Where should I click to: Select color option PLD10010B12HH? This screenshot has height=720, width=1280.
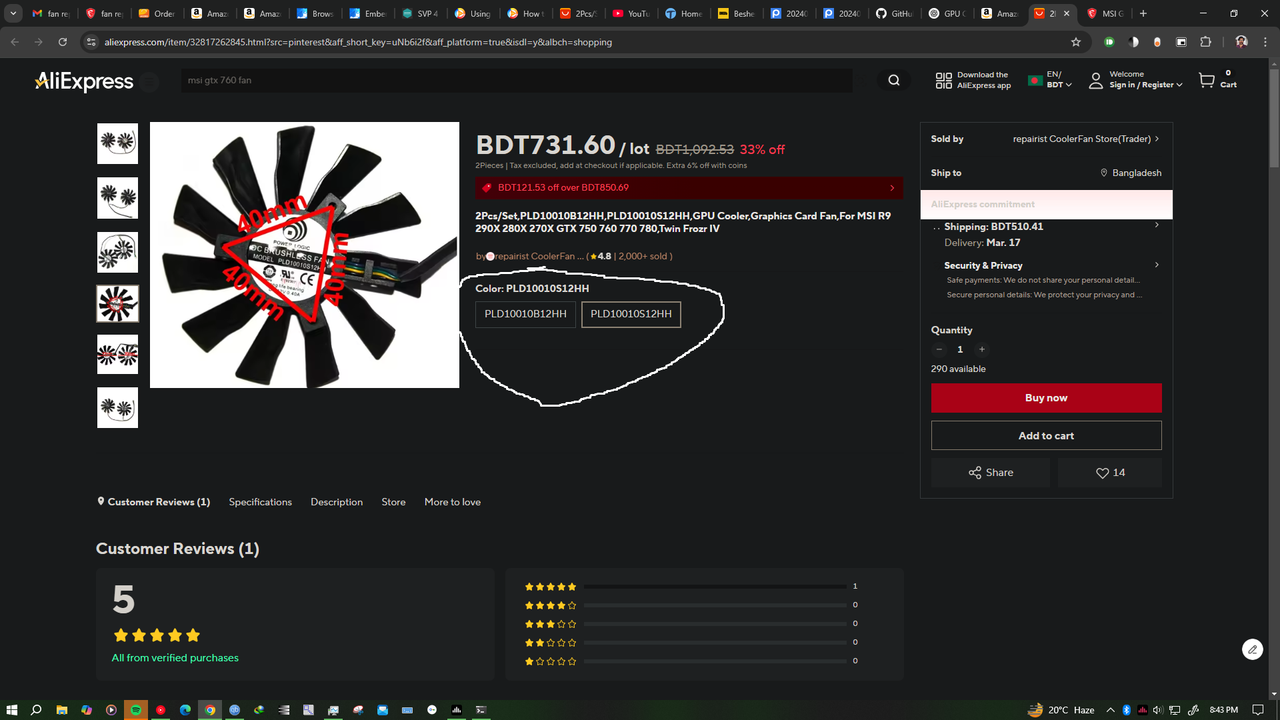(x=526, y=314)
